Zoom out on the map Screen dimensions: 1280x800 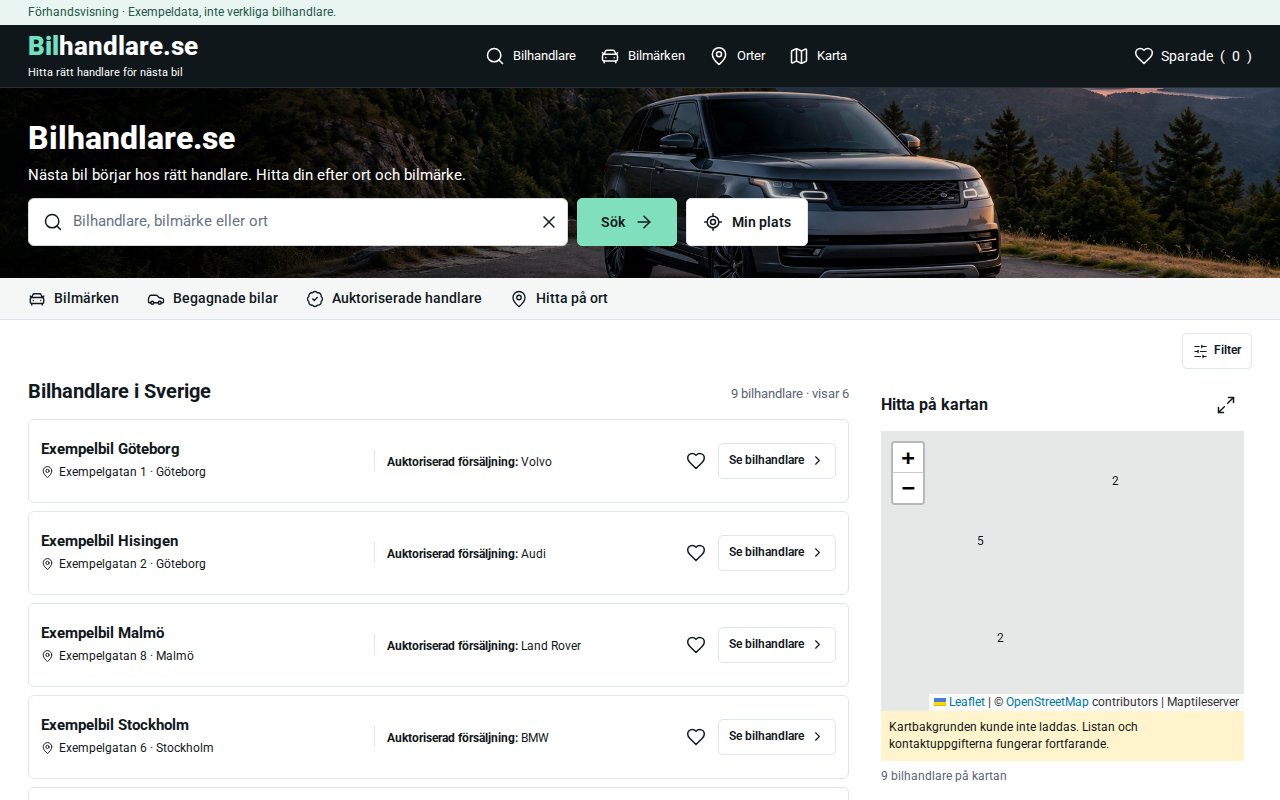pyautogui.click(x=908, y=488)
